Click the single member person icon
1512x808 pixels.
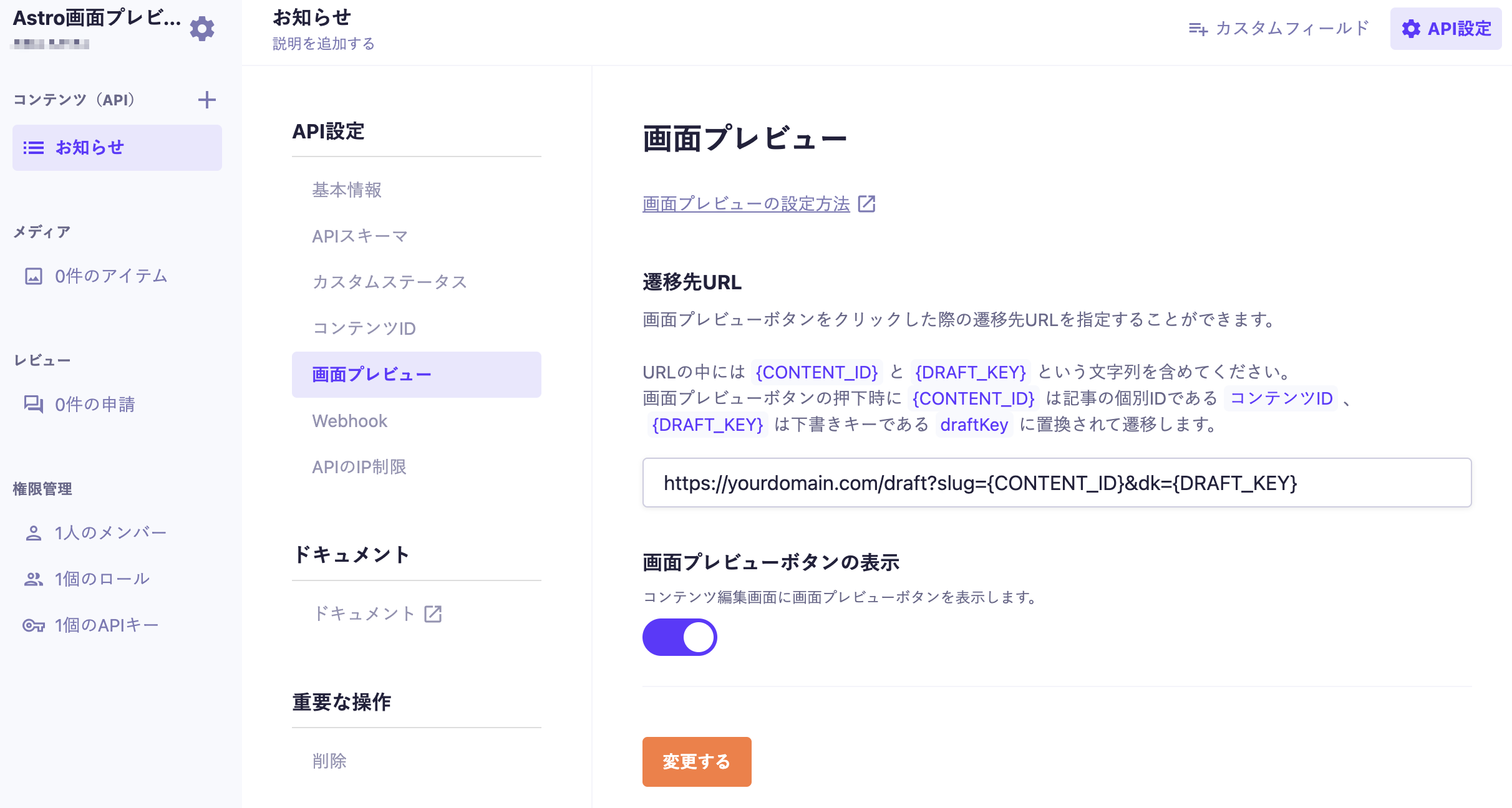click(34, 533)
